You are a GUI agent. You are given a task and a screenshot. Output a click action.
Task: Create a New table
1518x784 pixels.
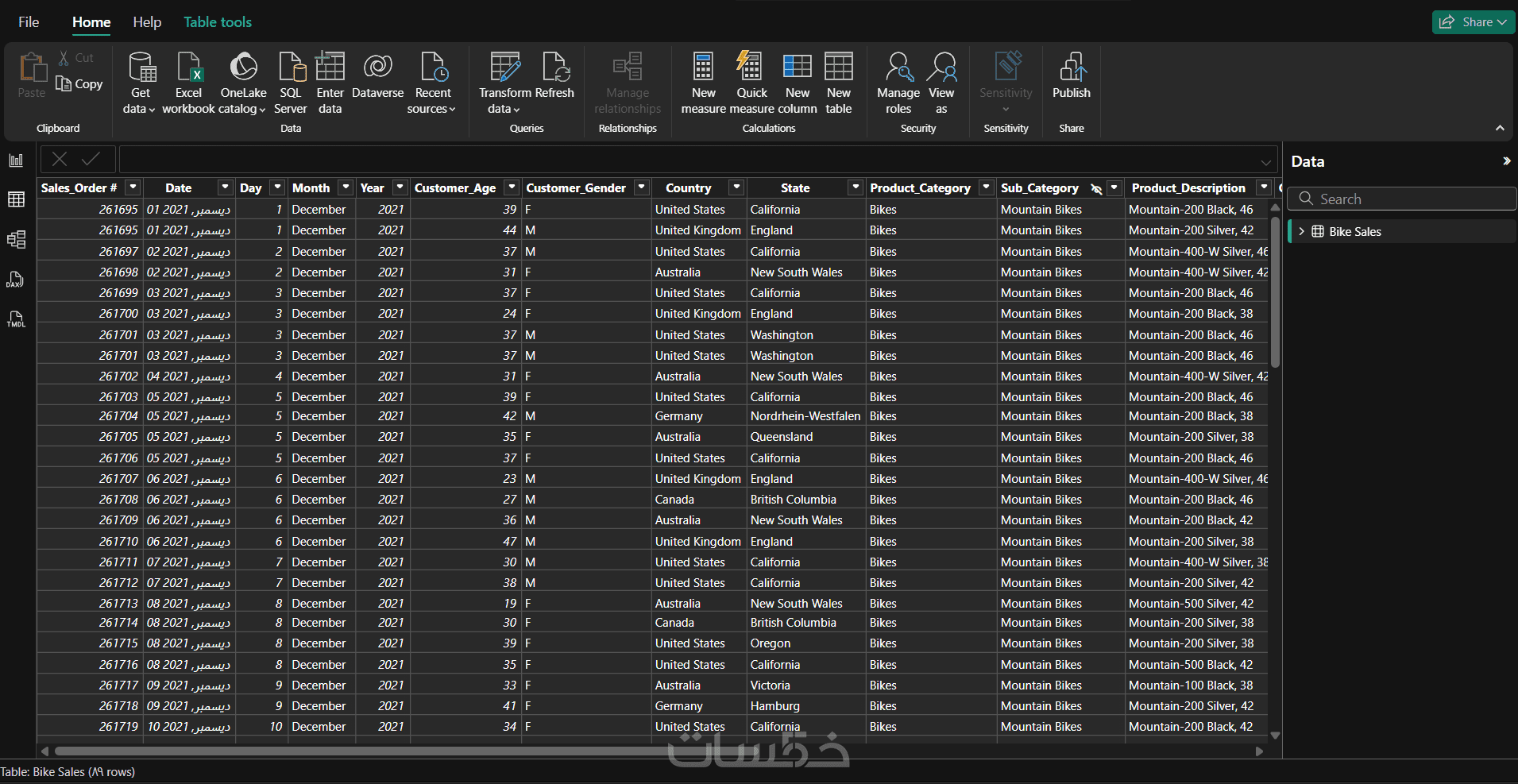839,83
